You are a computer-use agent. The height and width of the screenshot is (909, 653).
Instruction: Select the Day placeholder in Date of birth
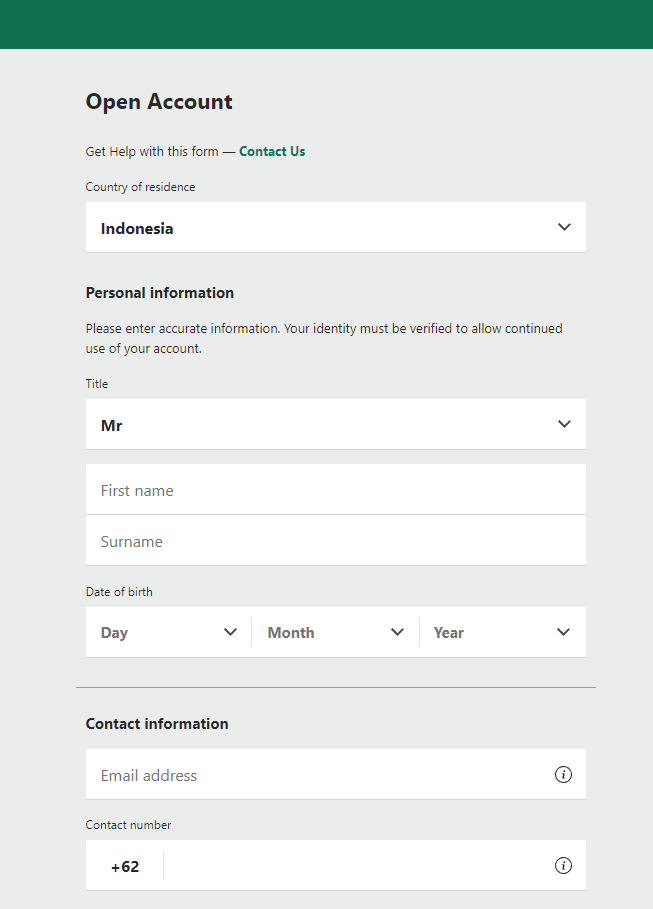[x=115, y=633]
